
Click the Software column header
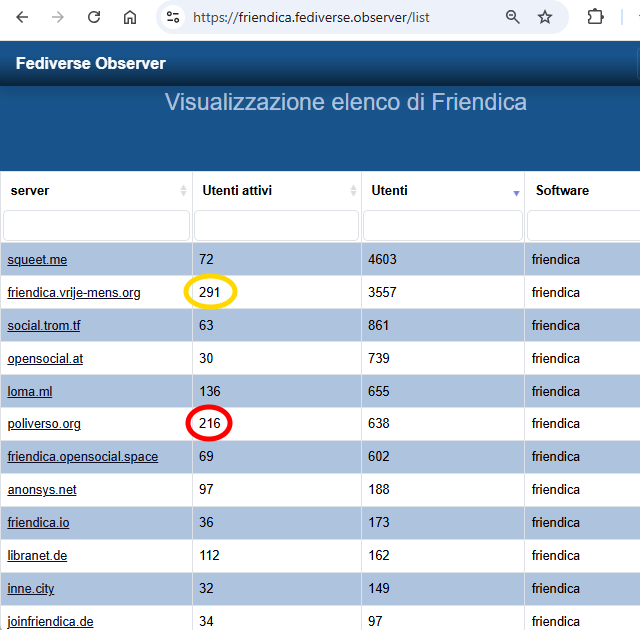coord(562,190)
